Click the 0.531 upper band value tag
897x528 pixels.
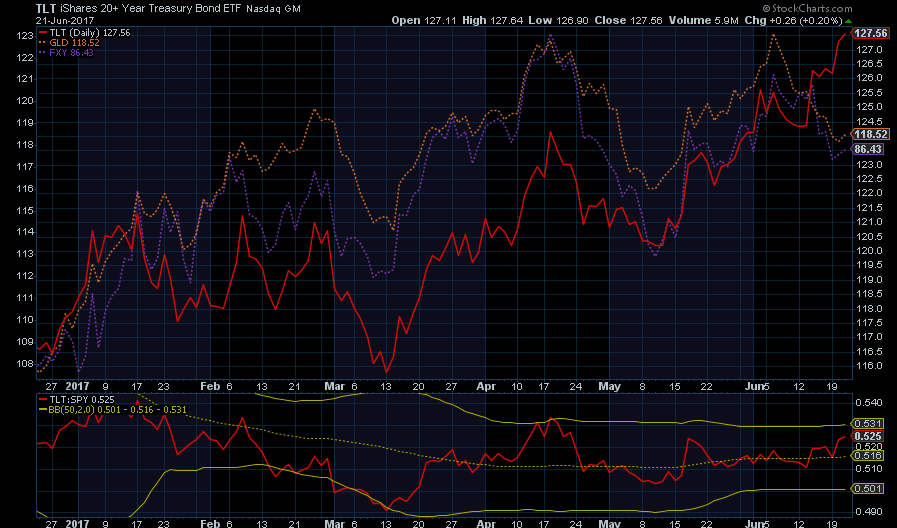click(868, 424)
